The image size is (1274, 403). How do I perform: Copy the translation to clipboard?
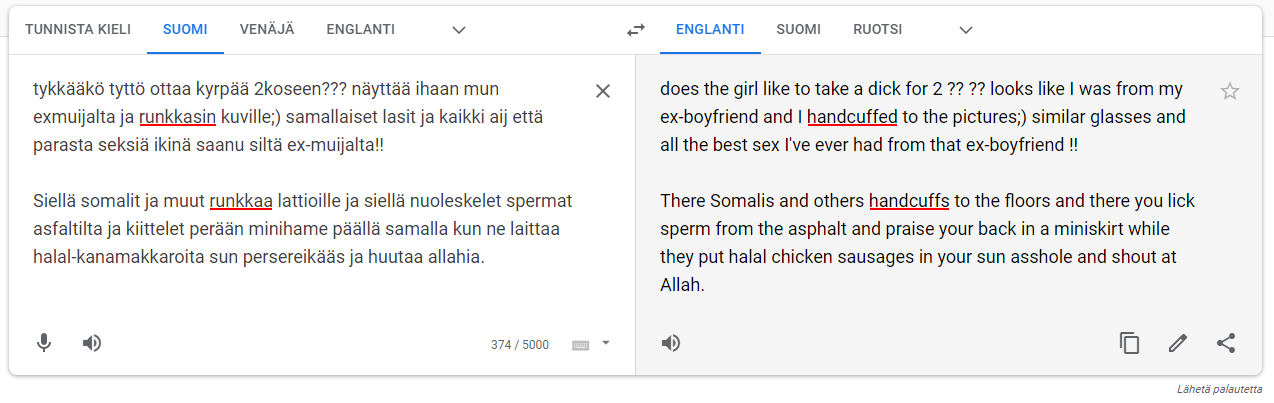coord(1129,343)
